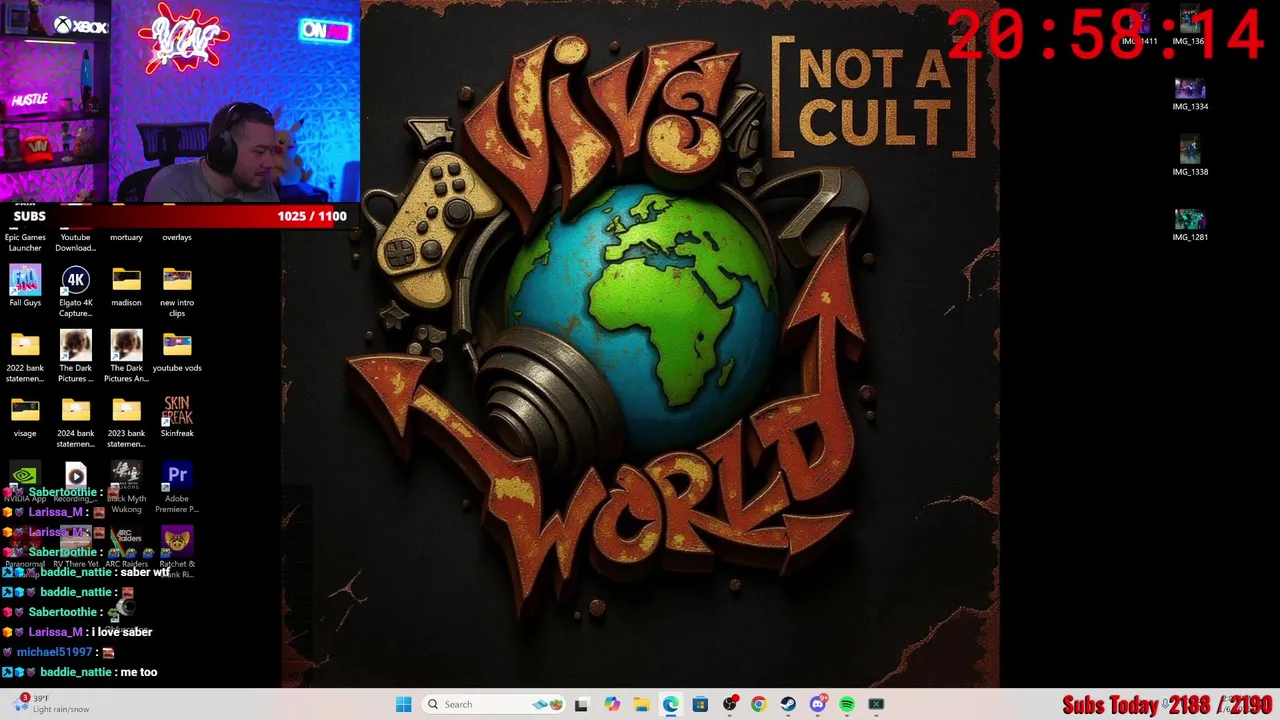Open Spotify from the taskbar

(x=847, y=705)
